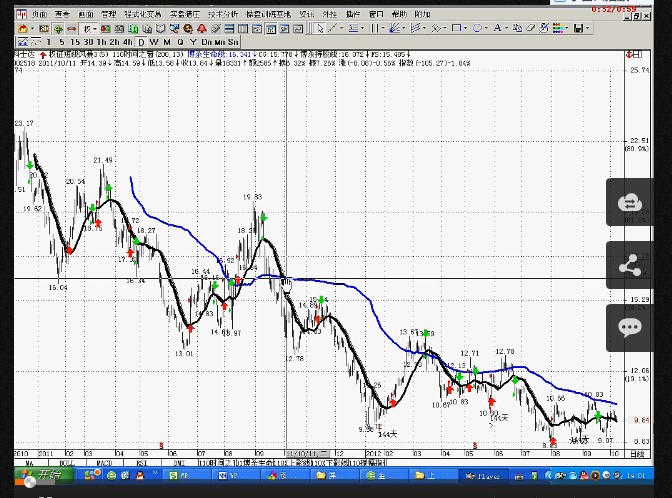Click the horizontal split window icon
672x498 pixels.
(x=229, y=29)
